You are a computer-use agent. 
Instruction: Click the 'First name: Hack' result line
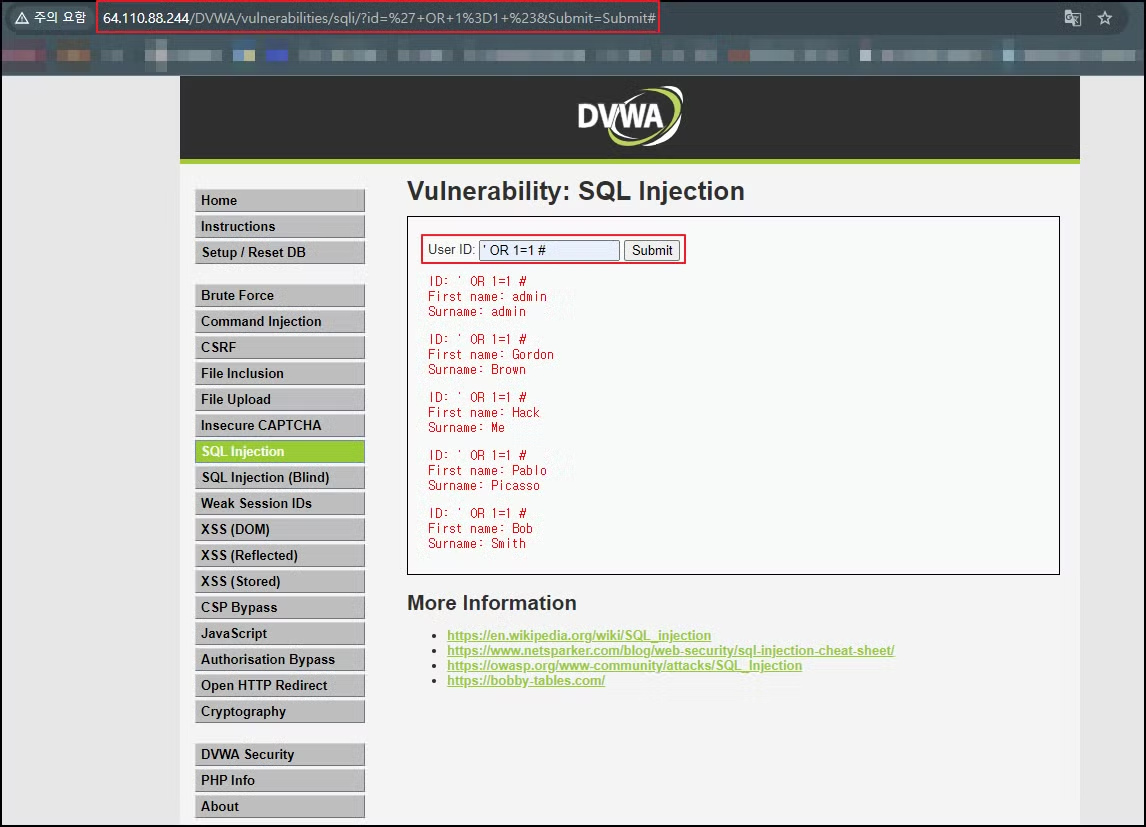coord(484,413)
